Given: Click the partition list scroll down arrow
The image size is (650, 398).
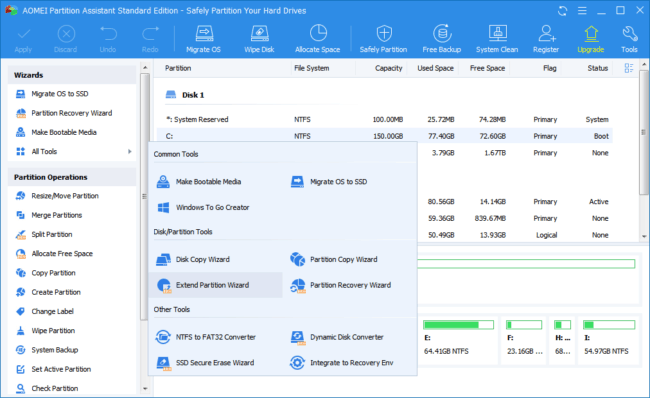Looking at the screenshot, I should click(x=644, y=236).
